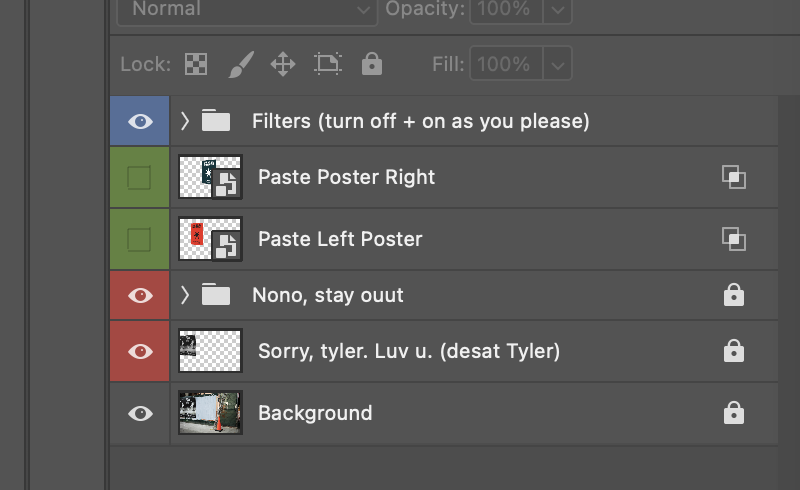Click lock image pixels brush icon

[241, 65]
